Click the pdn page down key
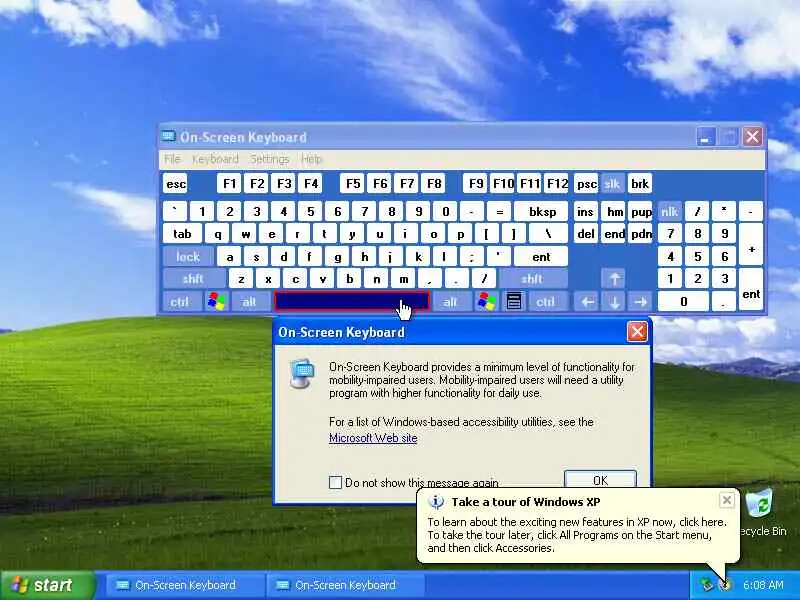Image resolution: width=800 pixels, height=600 pixels. coord(641,234)
